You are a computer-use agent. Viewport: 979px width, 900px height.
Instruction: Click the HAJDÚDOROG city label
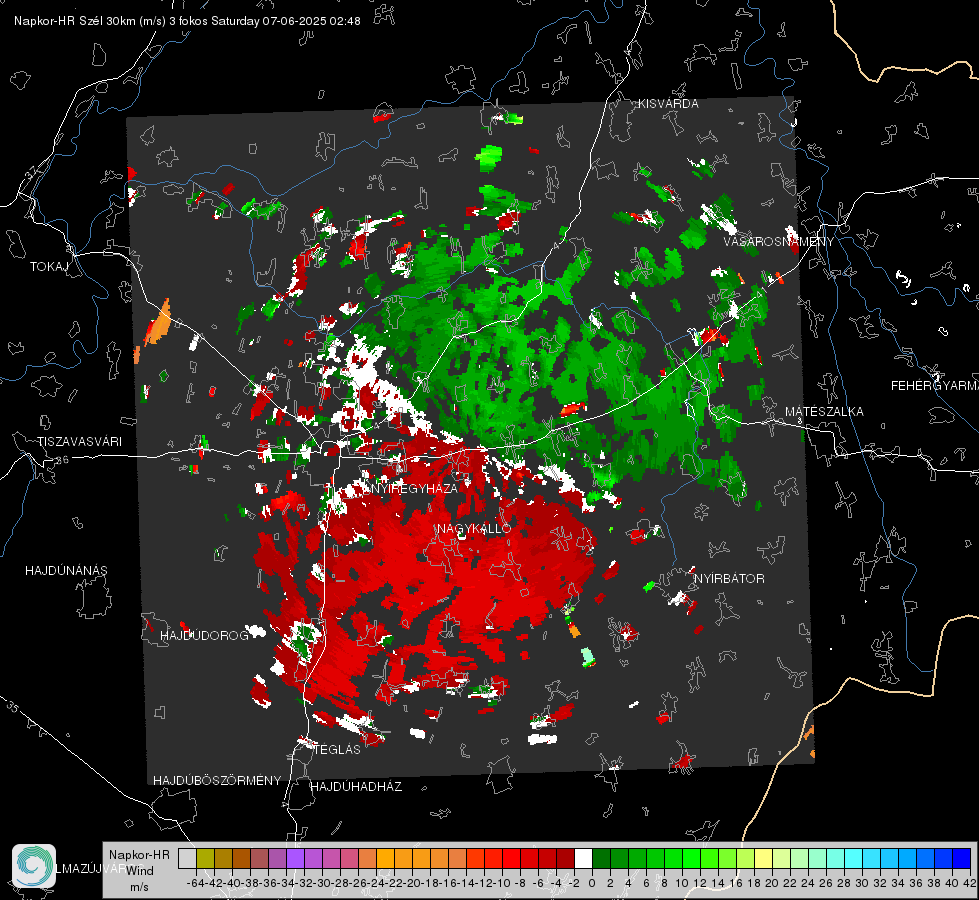click(x=204, y=636)
